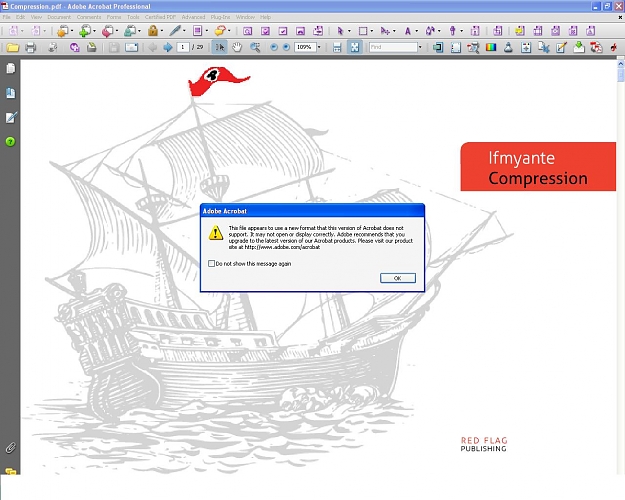Image resolution: width=625 pixels, height=500 pixels.
Task: Open the Pages panel in left sidebar
Action: pos(11,69)
